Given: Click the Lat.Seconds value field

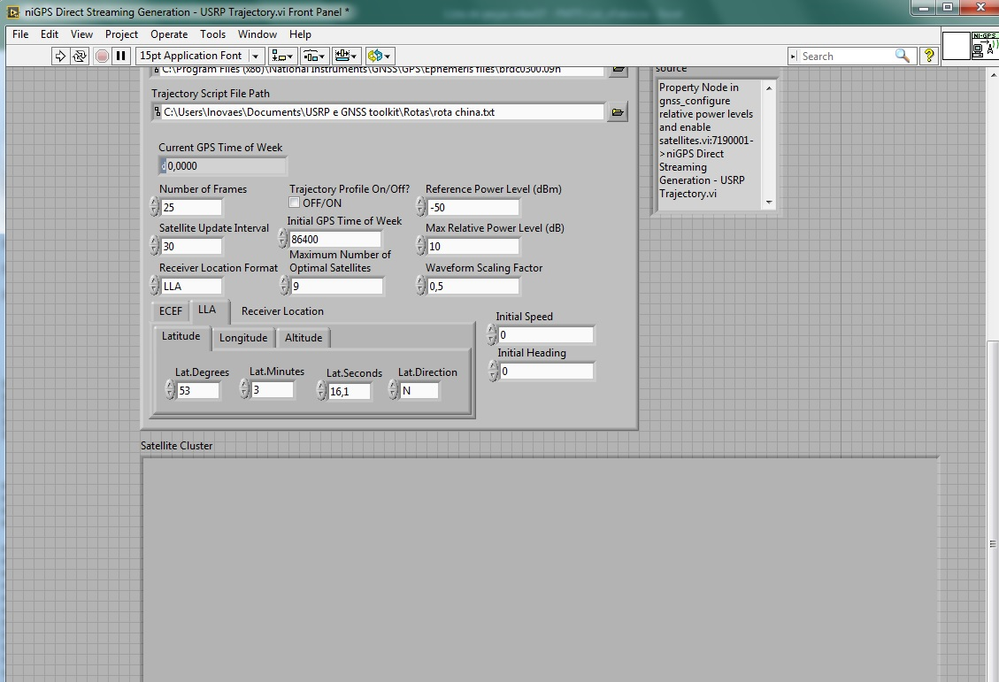Looking at the screenshot, I should point(349,391).
